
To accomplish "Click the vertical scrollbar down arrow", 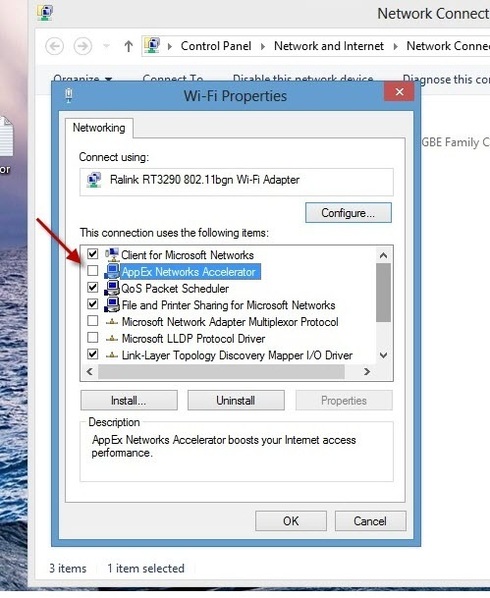I will (x=384, y=355).
